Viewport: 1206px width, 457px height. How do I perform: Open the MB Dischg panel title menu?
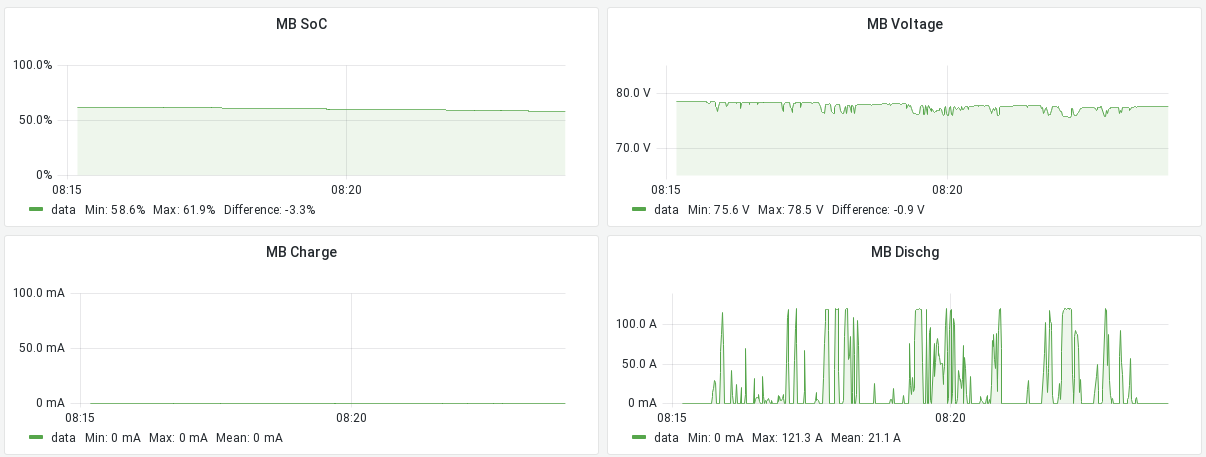(x=904, y=252)
